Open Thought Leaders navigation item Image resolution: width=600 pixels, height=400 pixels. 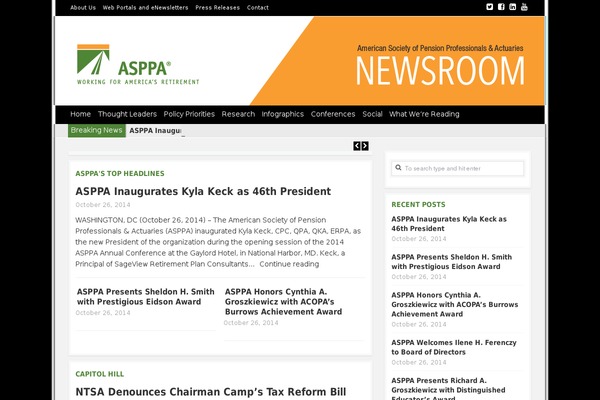127,114
